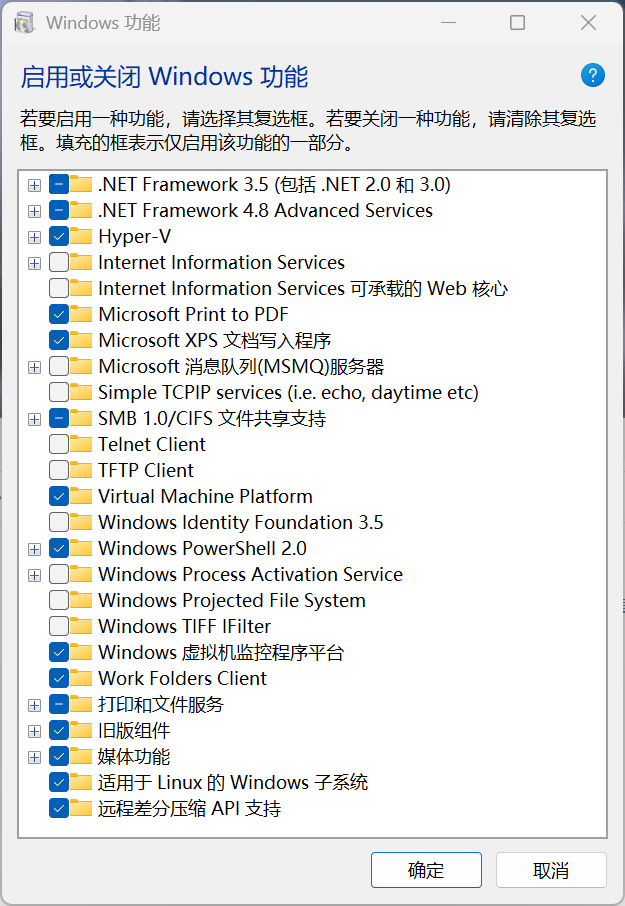
Task: Click folder icon beside 媒体功能
Action: pyautogui.click(x=81, y=756)
